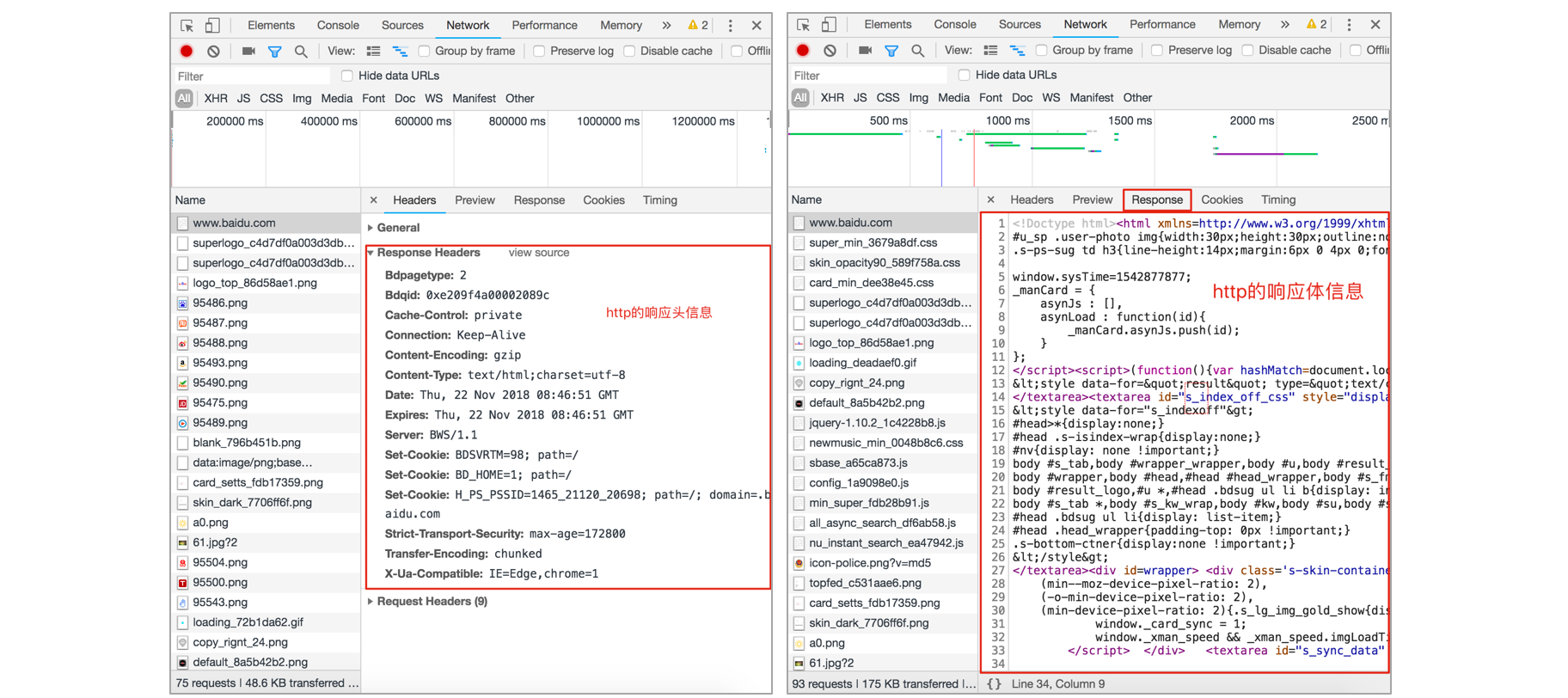Click the camera screenshots icon in right DevTools
The height and width of the screenshot is (698, 1568).
[865, 51]
